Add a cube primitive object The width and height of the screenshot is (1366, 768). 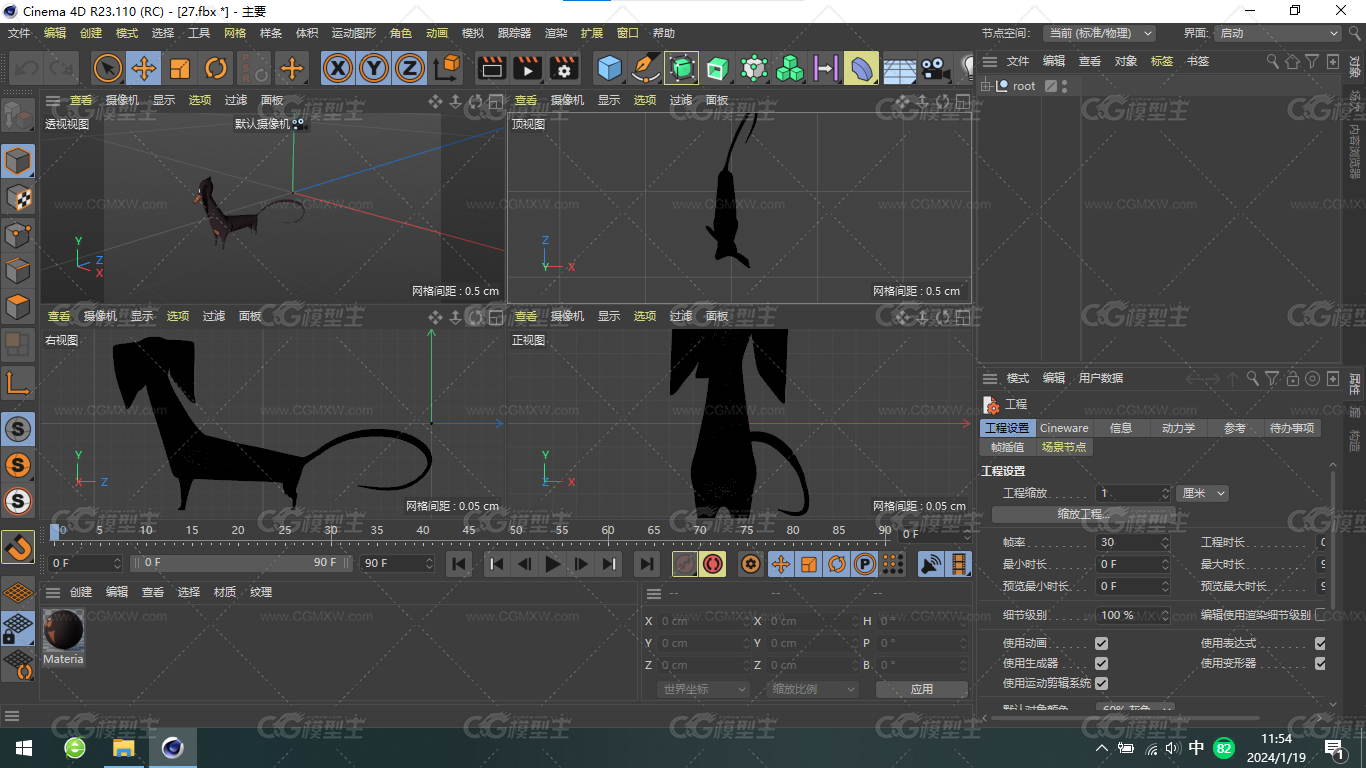tap(609, 68)
